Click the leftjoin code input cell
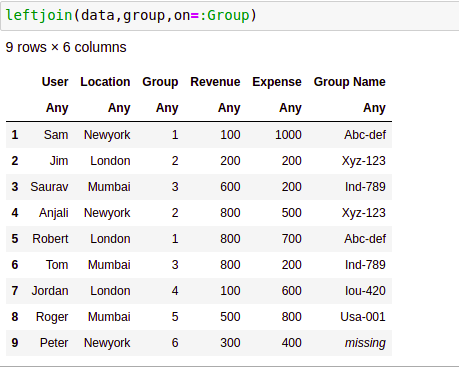Image resolution: width=459 pixels, height=367 pixels. pos(229,16)
